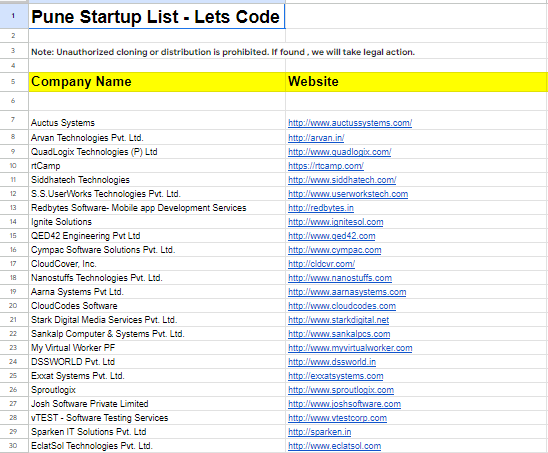The image size is (548, 453).
Task: Follow the cldcvr.com hyperlink
Action: (321, 264)
